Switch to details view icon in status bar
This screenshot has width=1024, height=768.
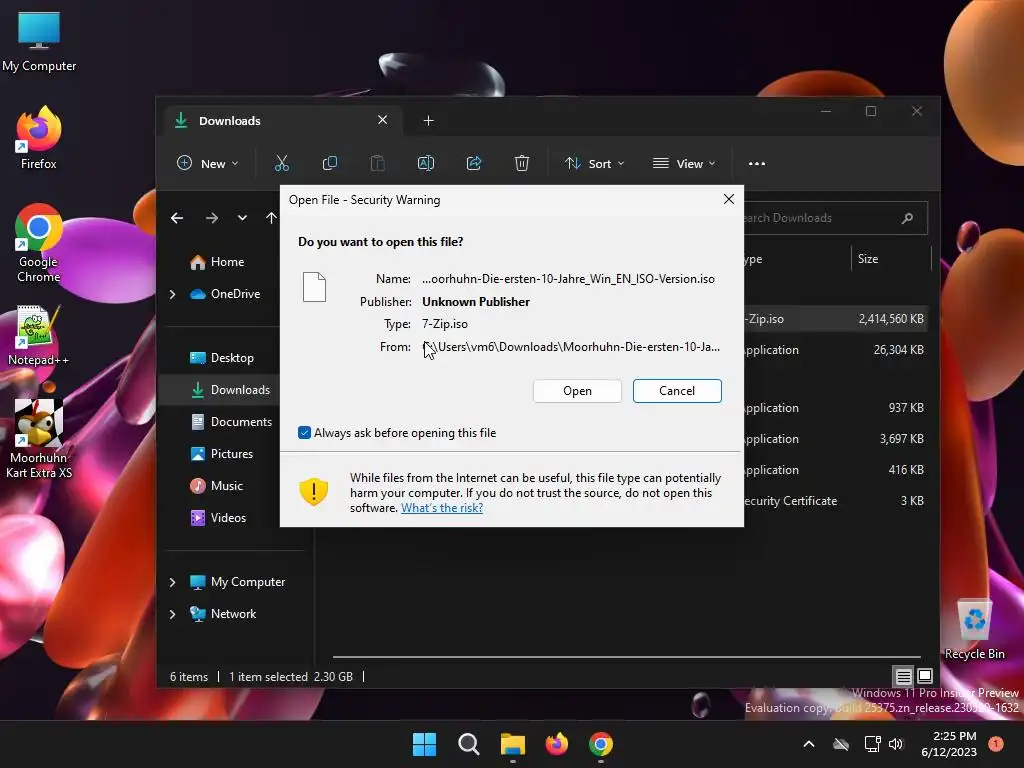point(903,676)
